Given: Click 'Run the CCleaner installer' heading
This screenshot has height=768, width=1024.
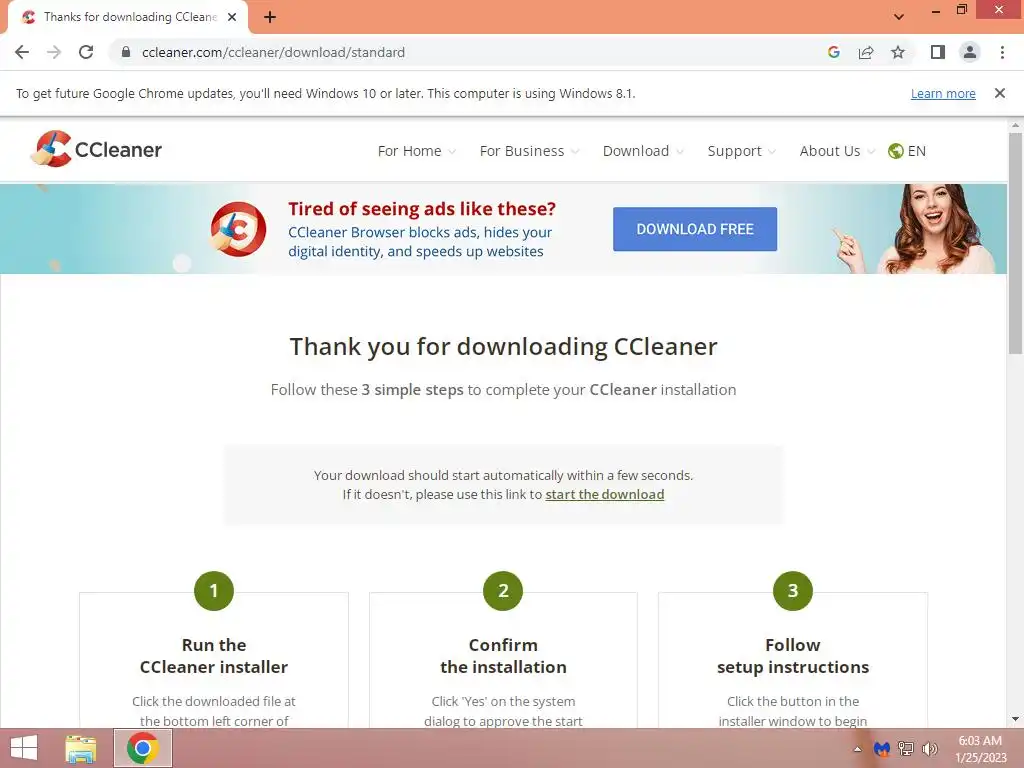Looking at the screenshot, I should [x=214, y=656].
